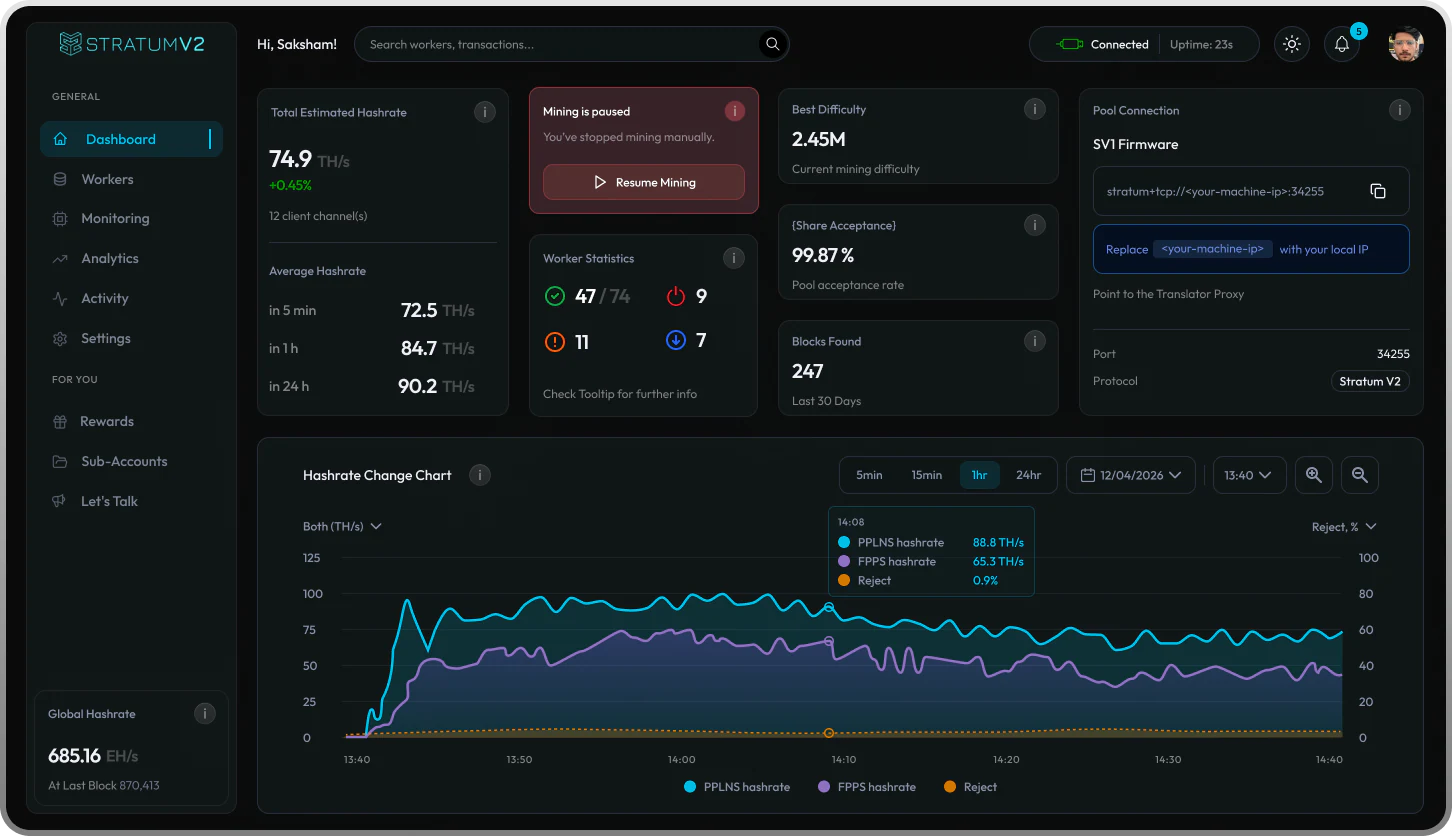The height and width of the screenshot is (836, 1452).
Task: Click the search magnifier icon
Action: click(x=772, y=44)
